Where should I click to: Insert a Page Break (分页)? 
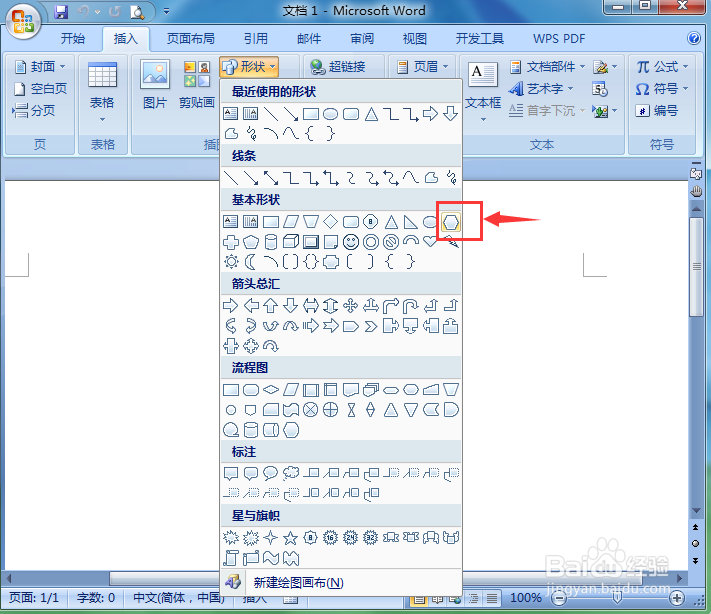[34, 110]
